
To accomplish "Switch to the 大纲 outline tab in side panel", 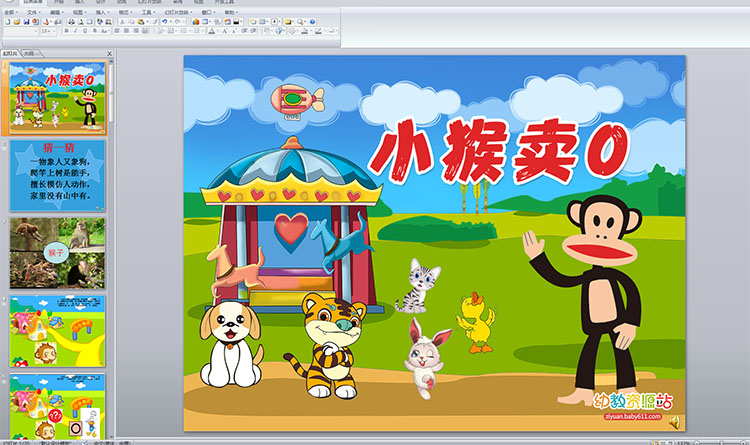I will click(x=30, y=53).
